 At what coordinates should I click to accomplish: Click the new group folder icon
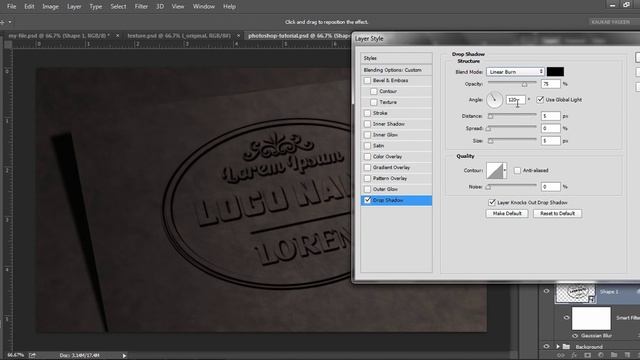point(614,356)
